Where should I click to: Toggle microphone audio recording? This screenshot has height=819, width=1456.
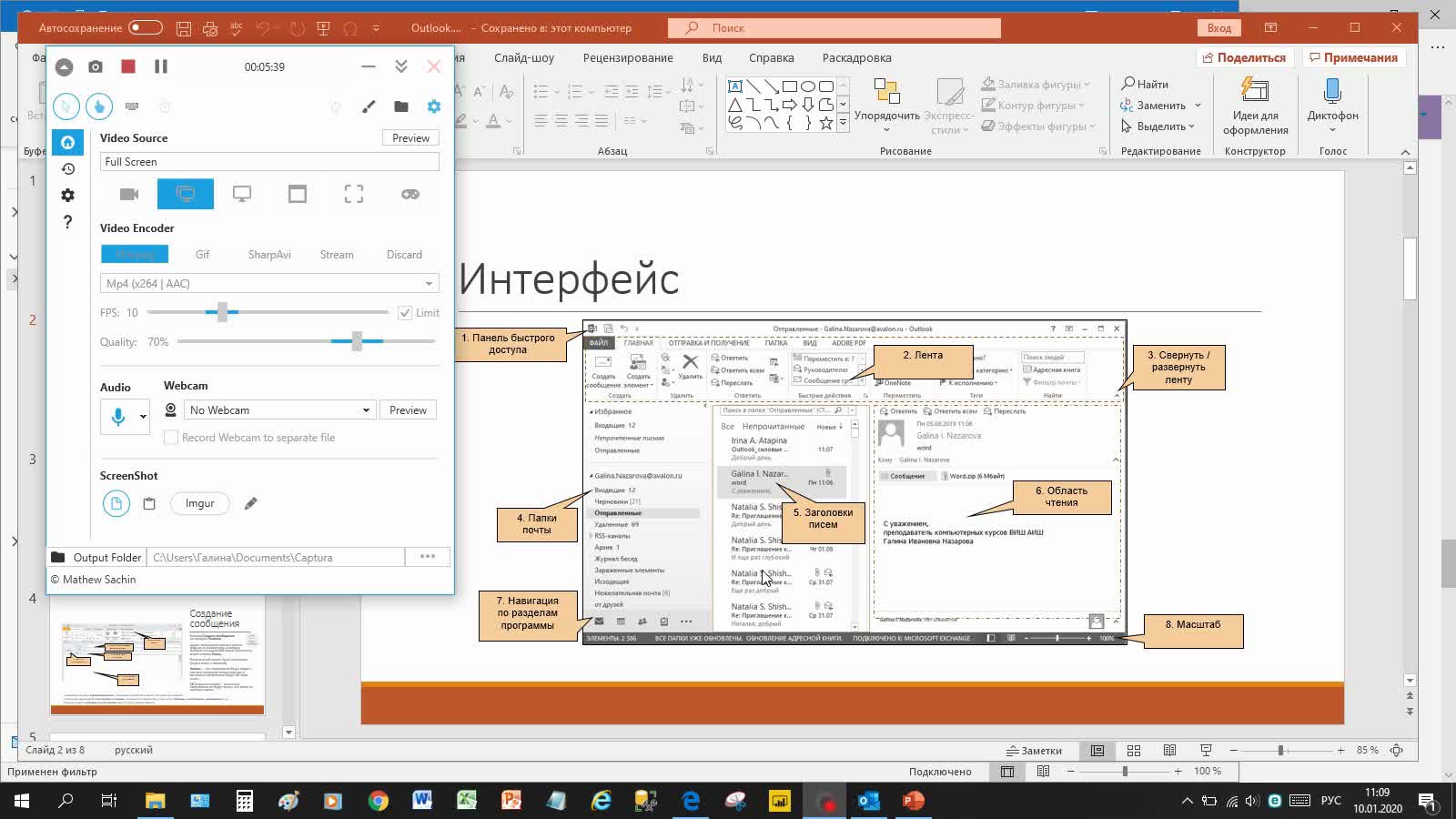[117, 417]
